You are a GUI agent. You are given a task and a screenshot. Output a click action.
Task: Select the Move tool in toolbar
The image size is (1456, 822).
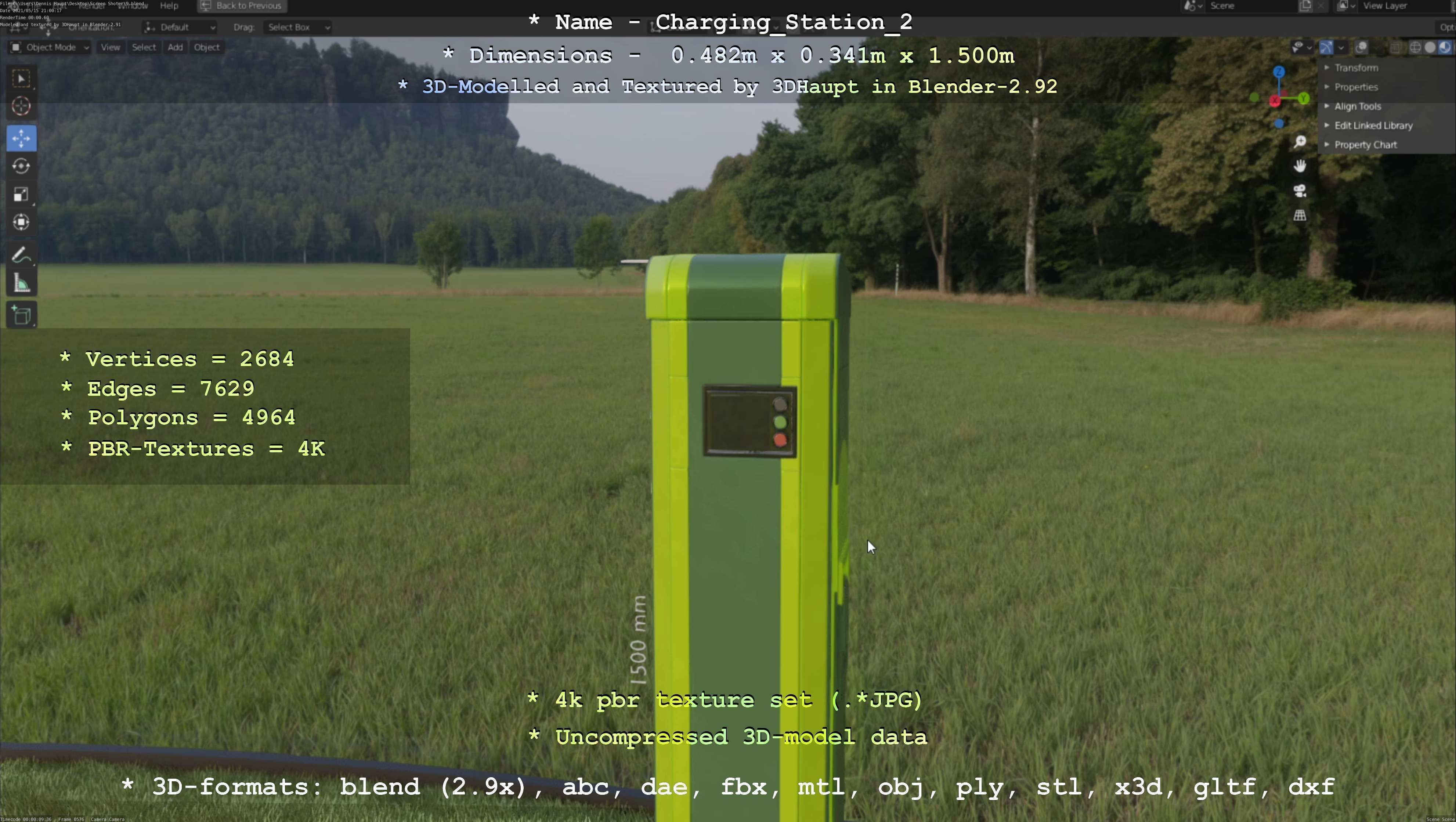(x=21, y=138)
